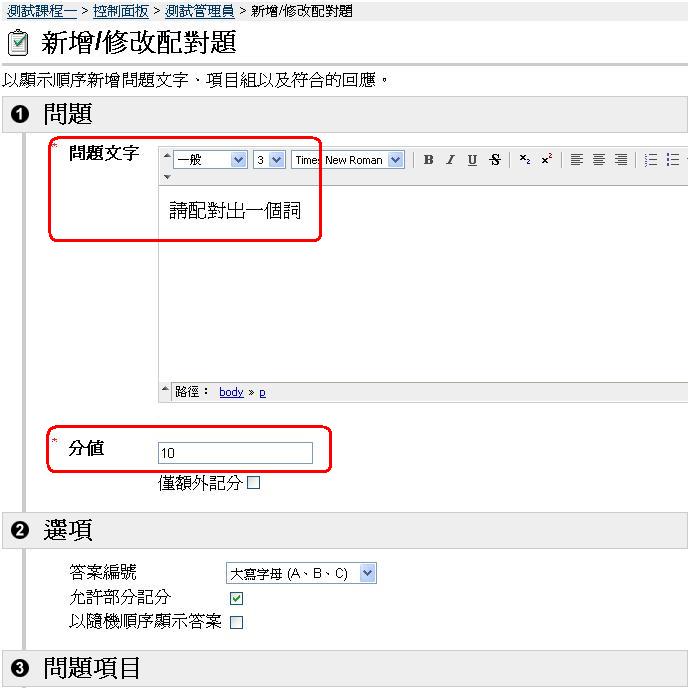The width and height of the screenshot is (690, 688).
Task: Open Times New Roman font dropdown
Action: coord(348,160)
